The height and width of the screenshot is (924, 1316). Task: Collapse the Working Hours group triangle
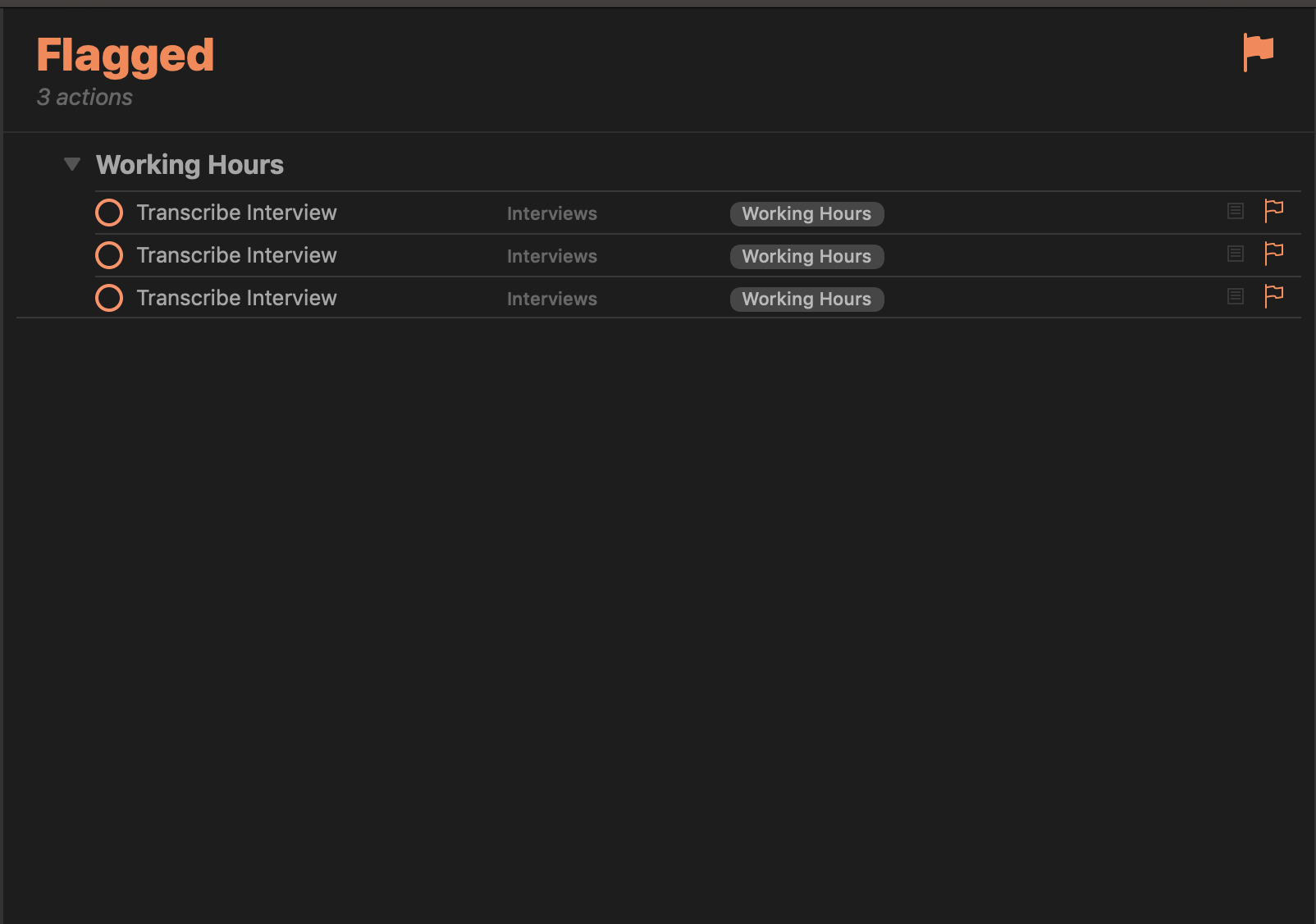pyautogui.click(x=72, y=164)
